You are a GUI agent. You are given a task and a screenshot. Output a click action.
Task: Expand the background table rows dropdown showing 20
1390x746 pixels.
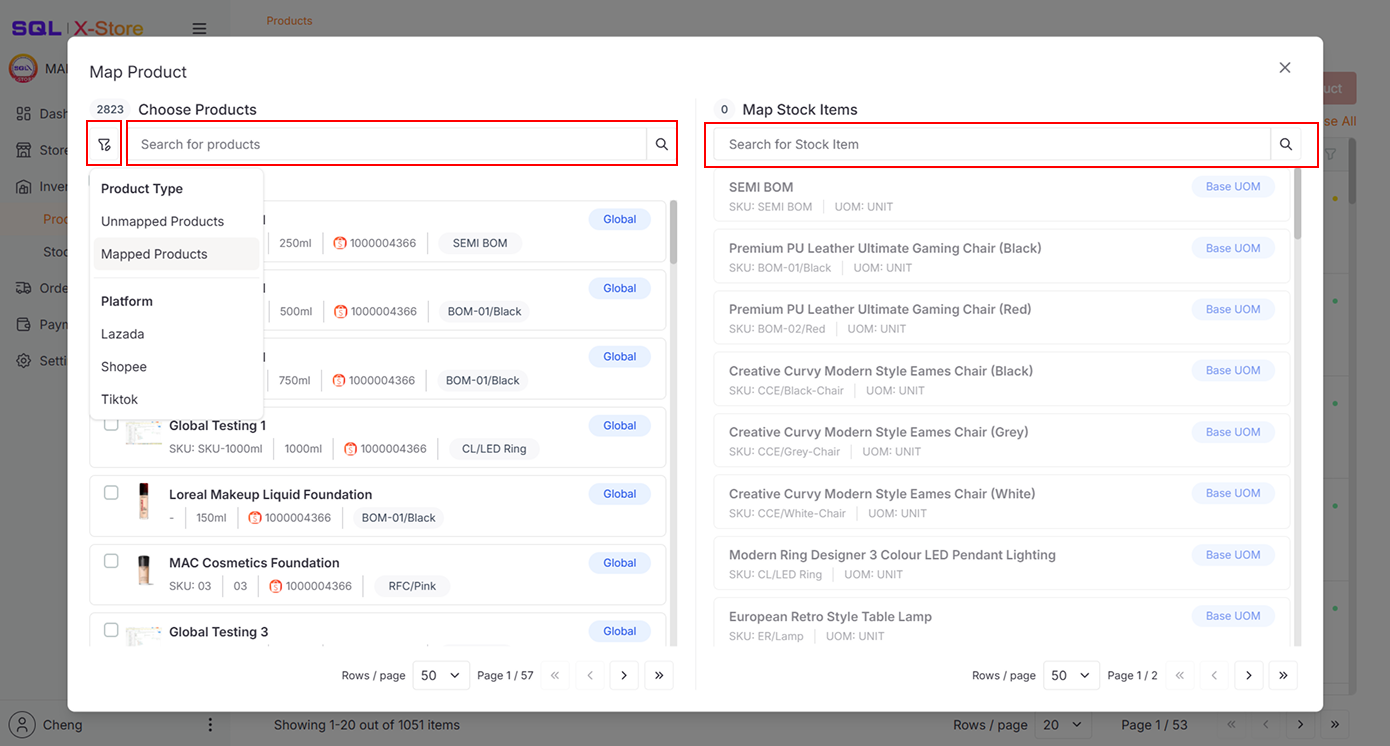[1063, 725]
